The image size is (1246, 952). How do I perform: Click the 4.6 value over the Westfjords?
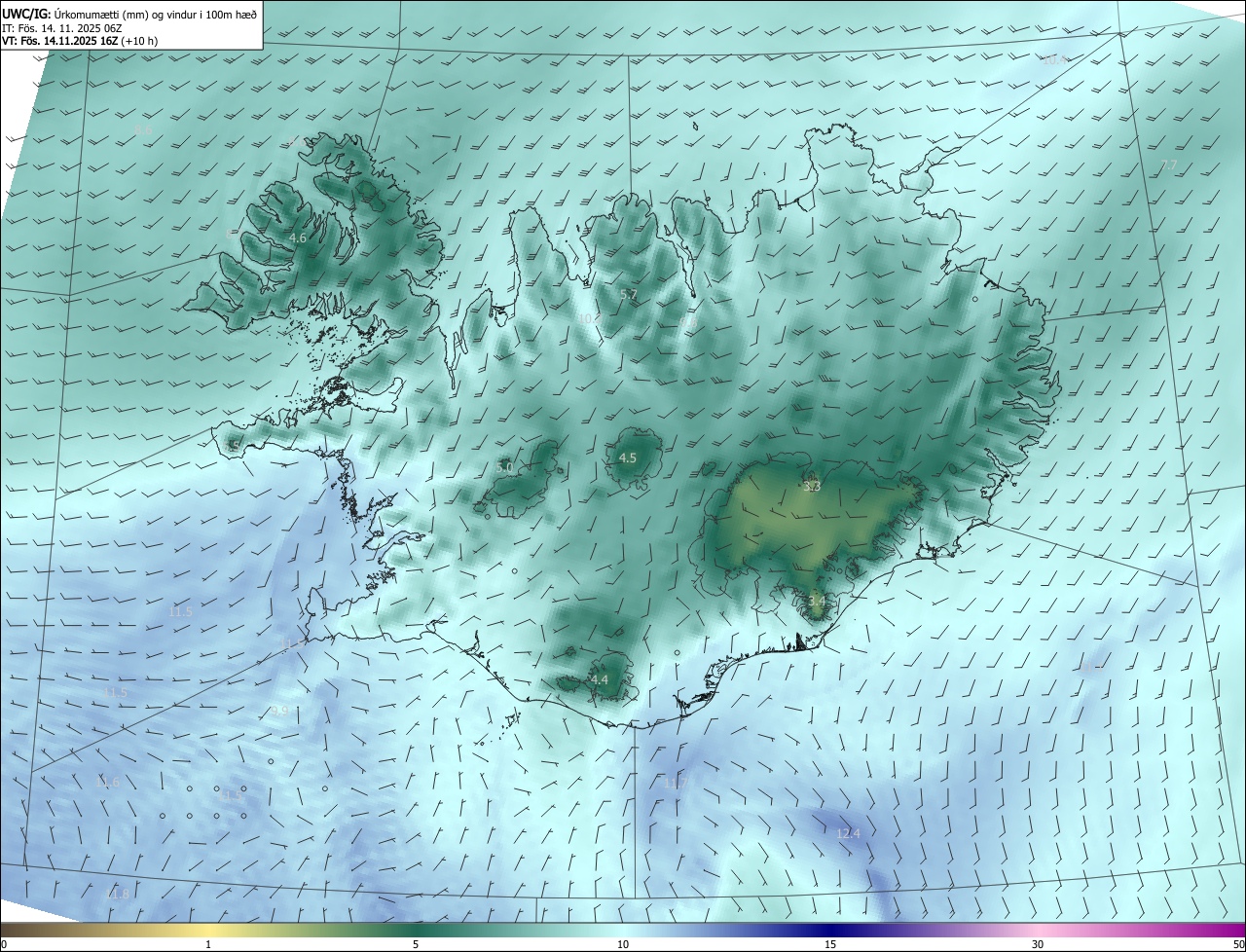tap(298, 238)
